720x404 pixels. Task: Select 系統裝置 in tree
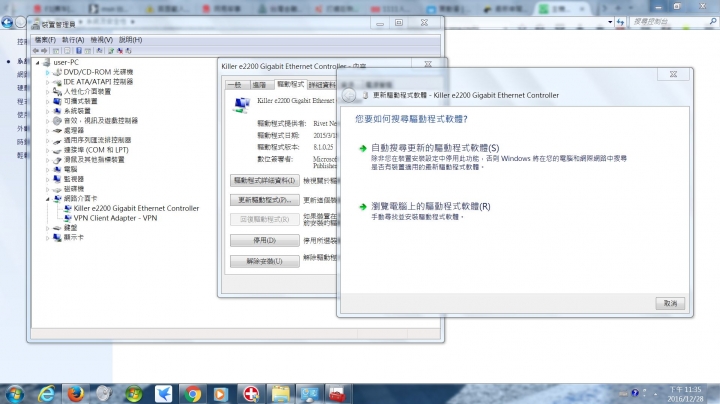77,111
